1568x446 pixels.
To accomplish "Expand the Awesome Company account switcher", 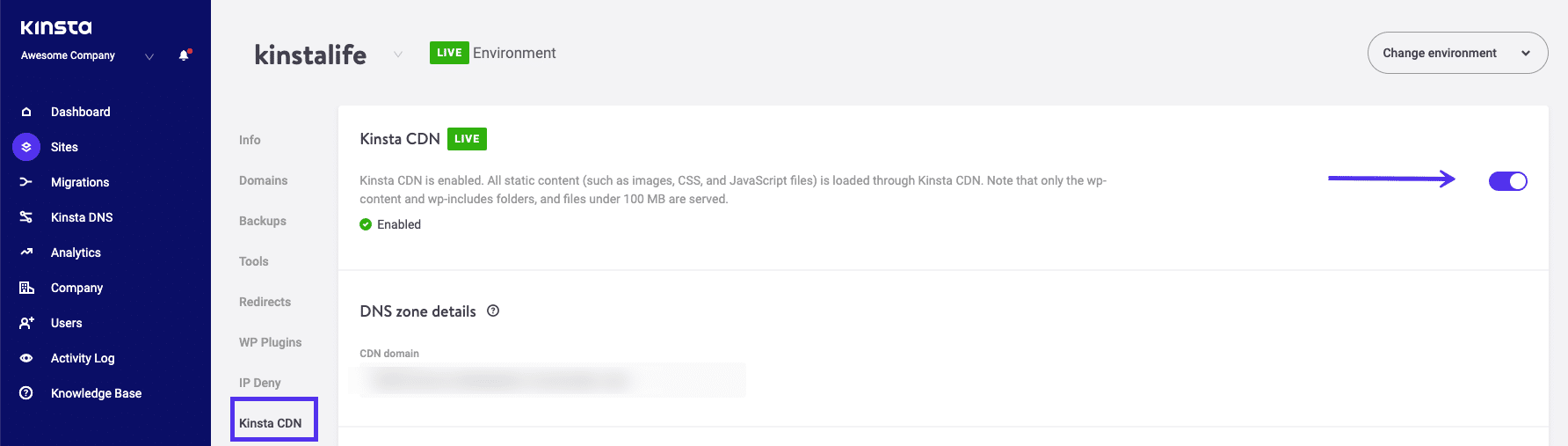I will coord(149,56).
